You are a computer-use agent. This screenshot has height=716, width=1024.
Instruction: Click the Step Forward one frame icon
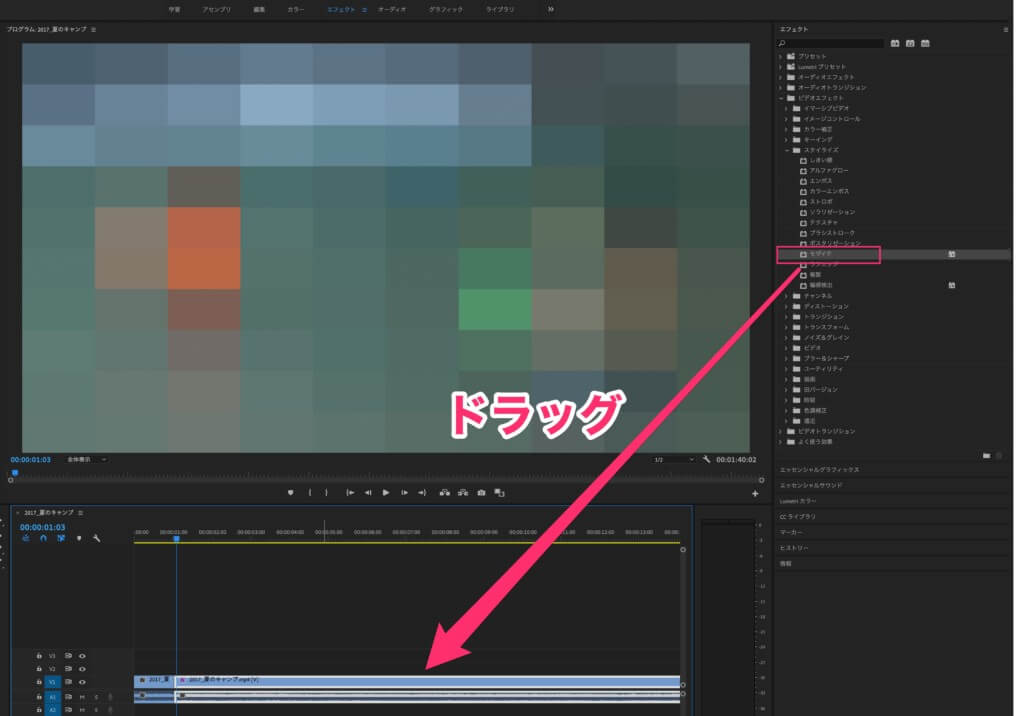click(404, 492)
